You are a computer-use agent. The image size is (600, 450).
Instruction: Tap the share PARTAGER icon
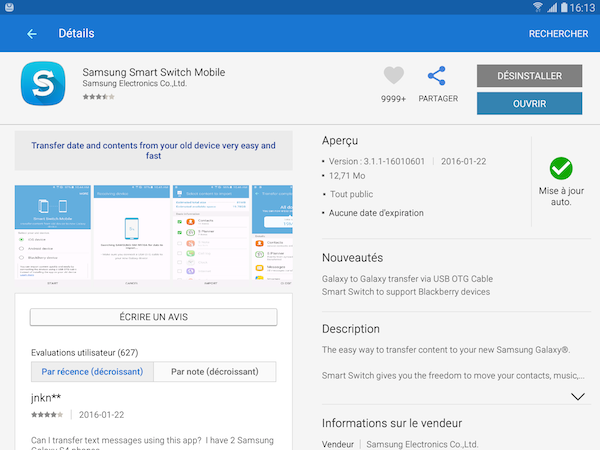(437, 76)
